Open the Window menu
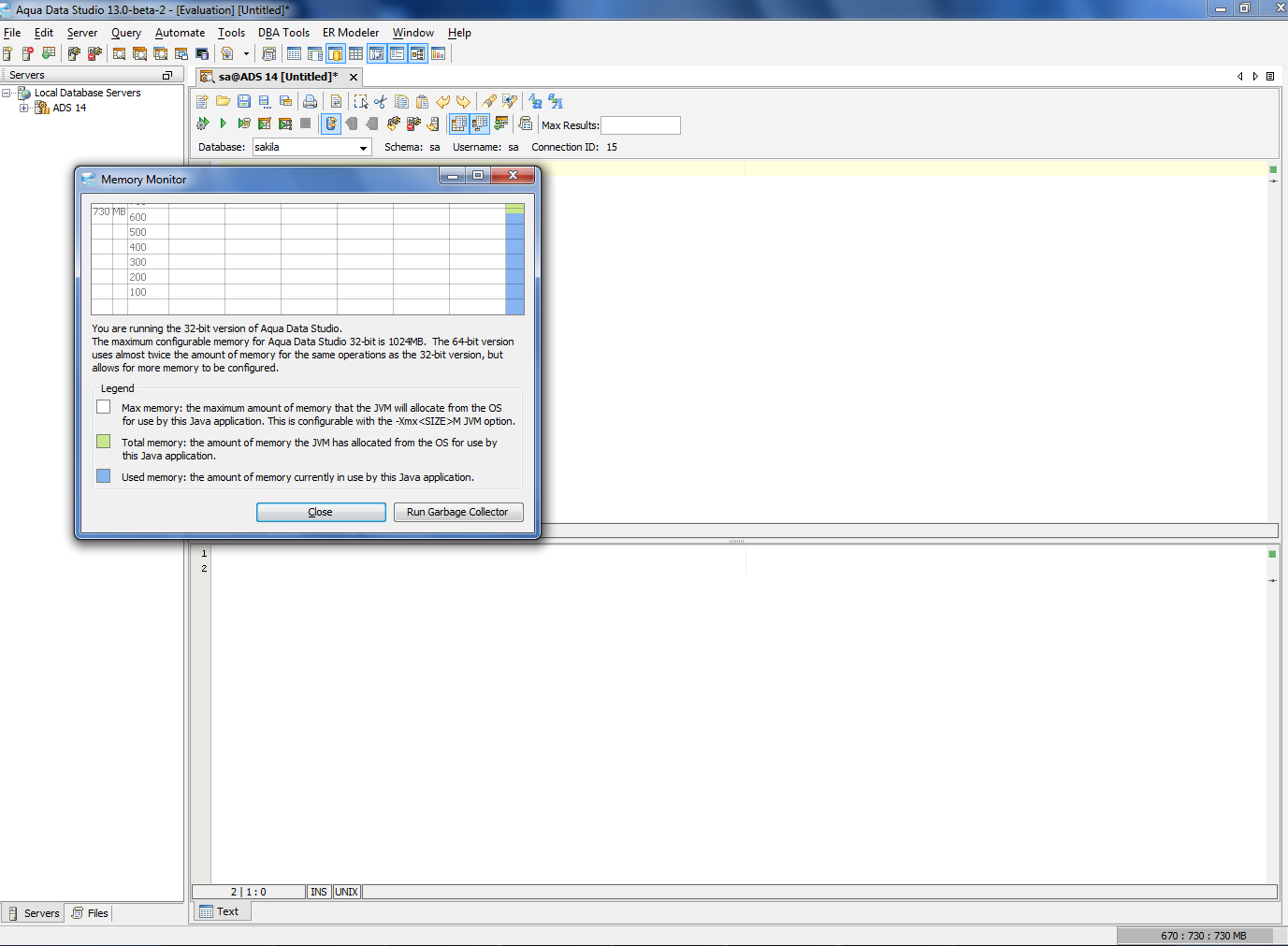Image resolution: width=1288 pixels, height=946 pixels. pyautogui.click(x=412, y=33)
